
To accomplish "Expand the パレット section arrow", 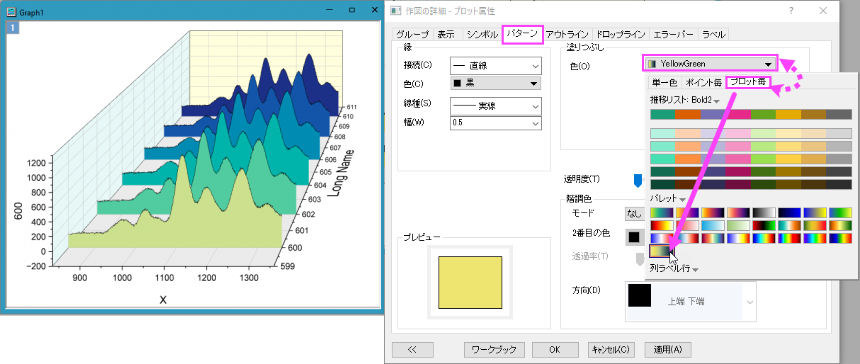I will [682, 200].
